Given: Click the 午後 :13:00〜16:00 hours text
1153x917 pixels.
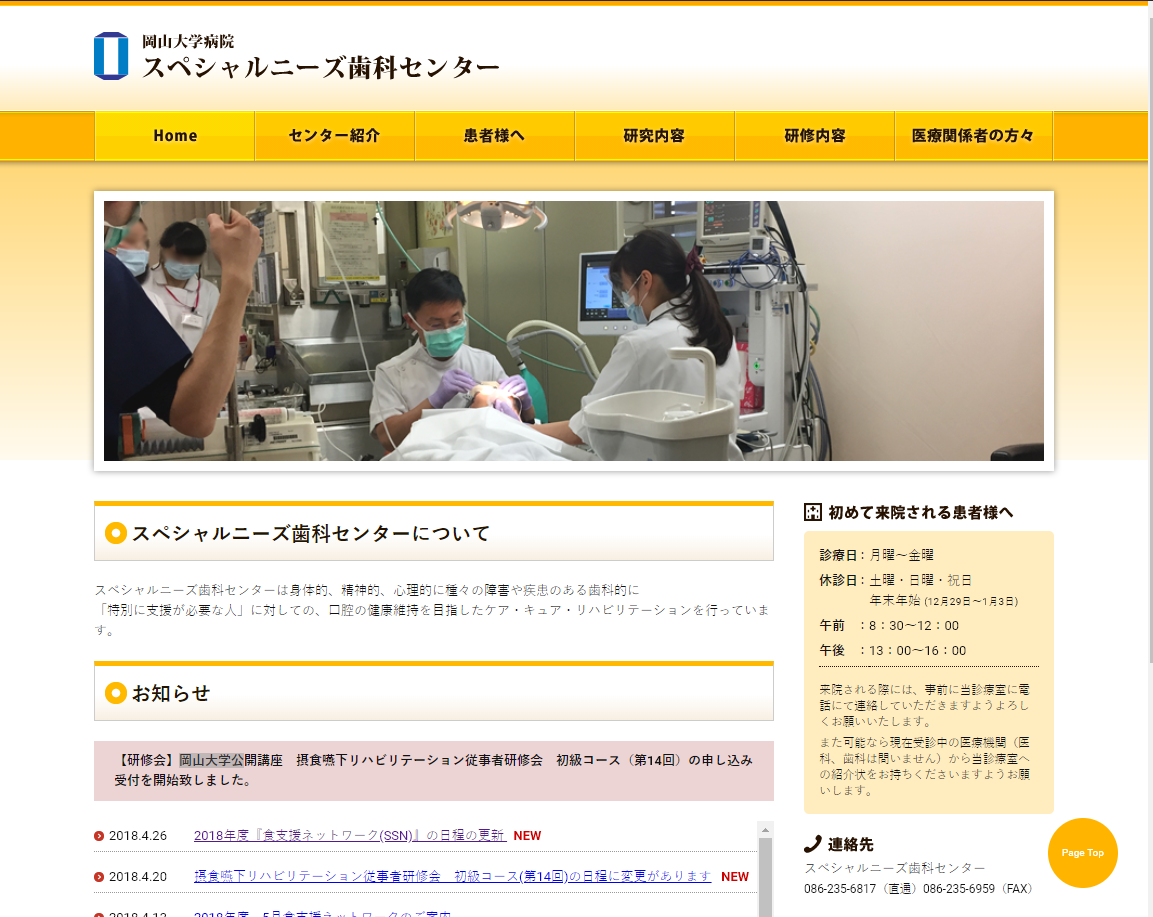Looking at the screenshot, I should point(893,651).
